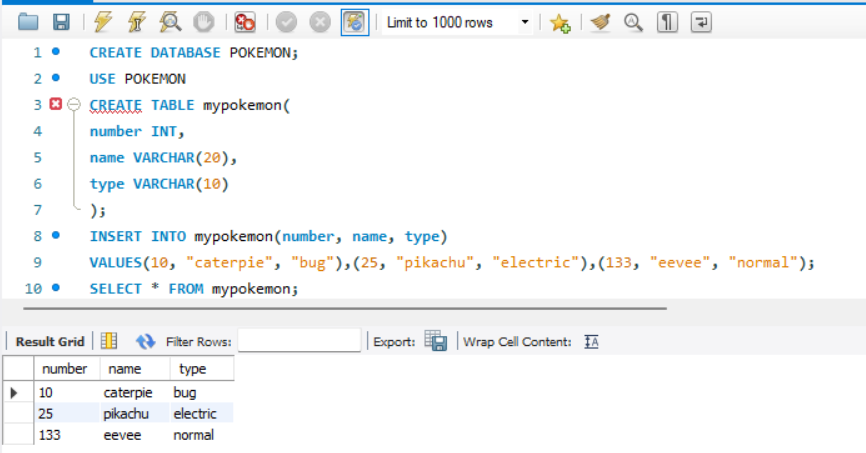The image size is (866, 453).
Task: Save the script with the floppy disk icon
Action: (x=61, y=23)
